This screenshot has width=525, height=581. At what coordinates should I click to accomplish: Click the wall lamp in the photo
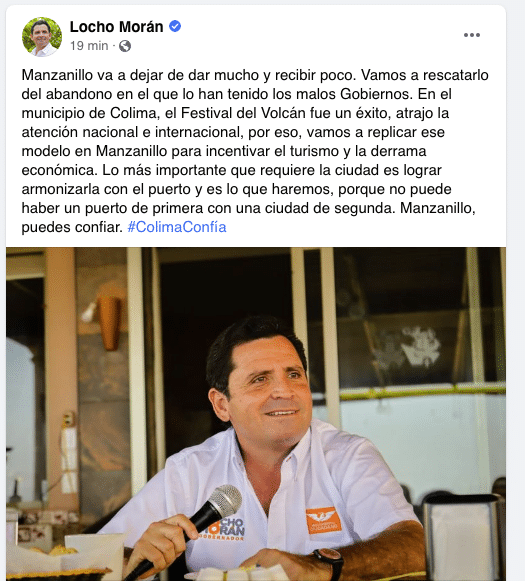tap(107, 321)
